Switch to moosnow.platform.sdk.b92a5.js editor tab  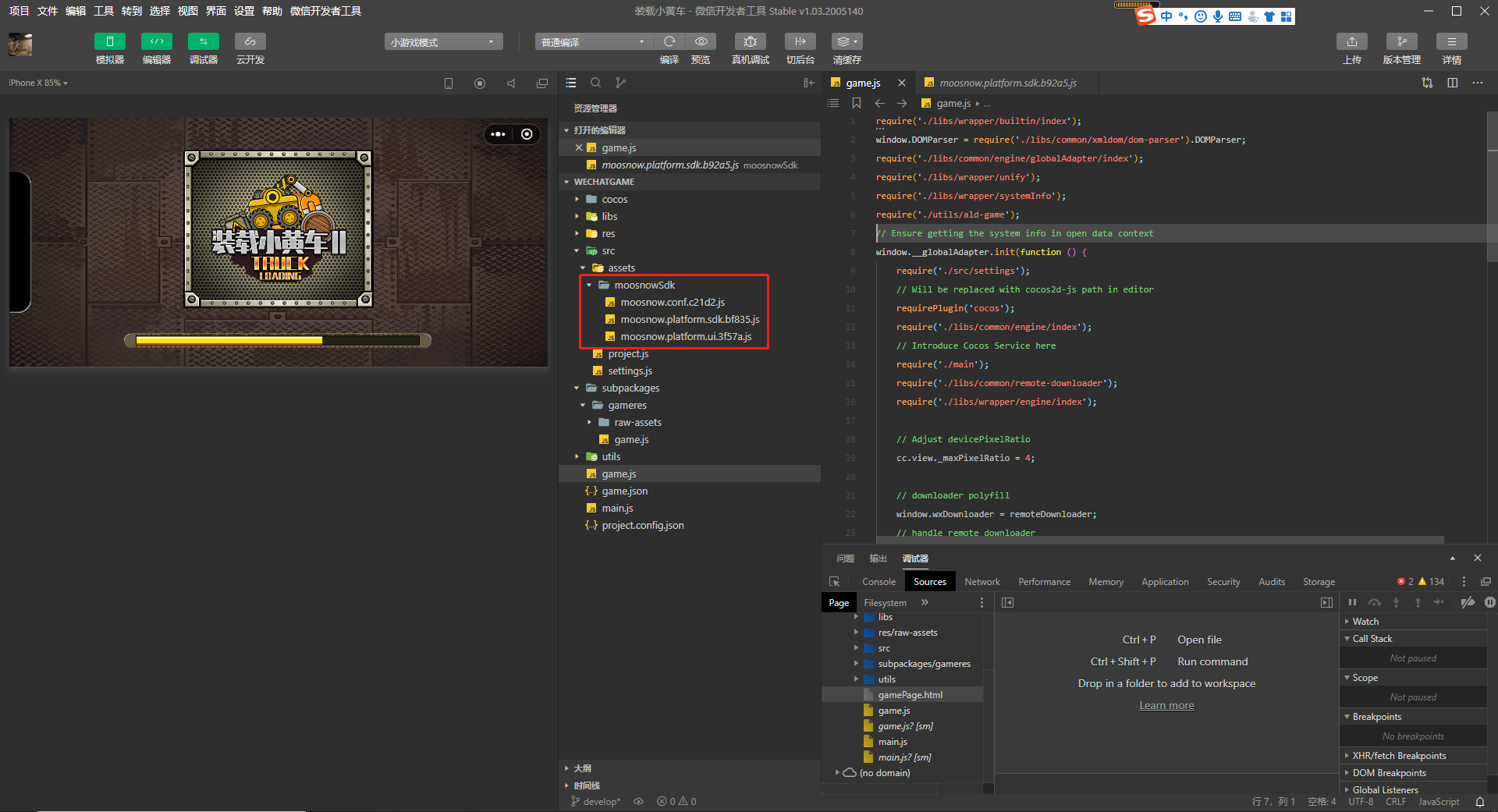click(x=1006, y=83)
